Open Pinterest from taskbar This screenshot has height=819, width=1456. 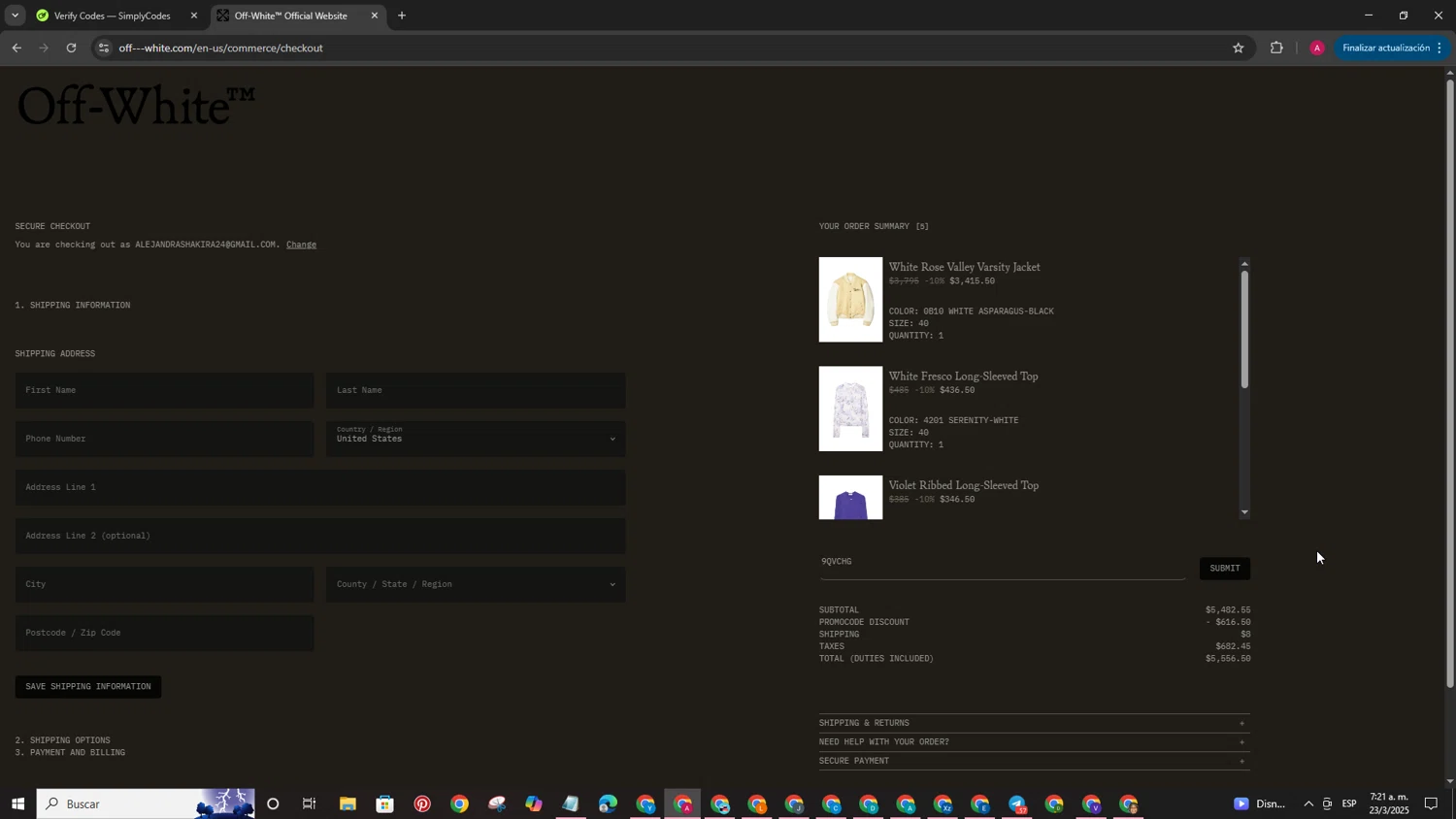click(x=422, y=803)
